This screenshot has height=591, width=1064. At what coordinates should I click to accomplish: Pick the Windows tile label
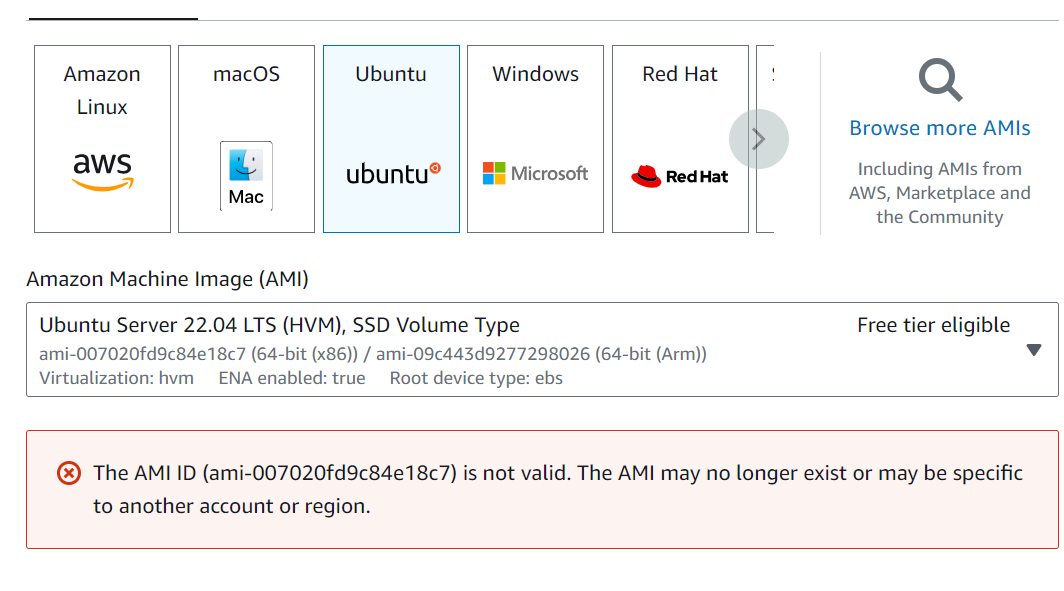[x=535, y=74]
